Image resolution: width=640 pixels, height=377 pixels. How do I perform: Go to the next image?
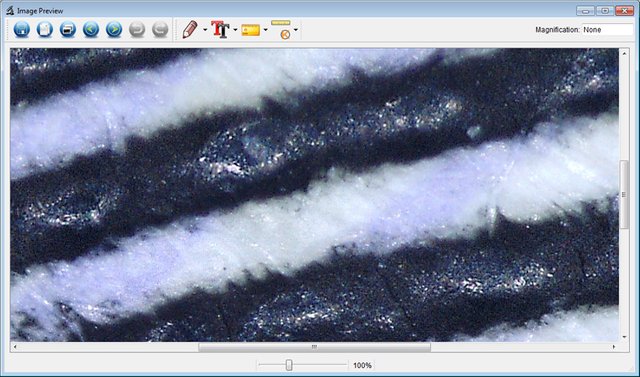(x=114, y=29)
